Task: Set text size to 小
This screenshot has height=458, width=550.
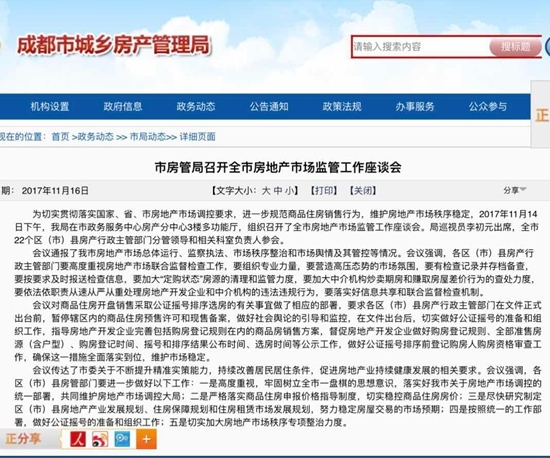Action: click(289, 191)
